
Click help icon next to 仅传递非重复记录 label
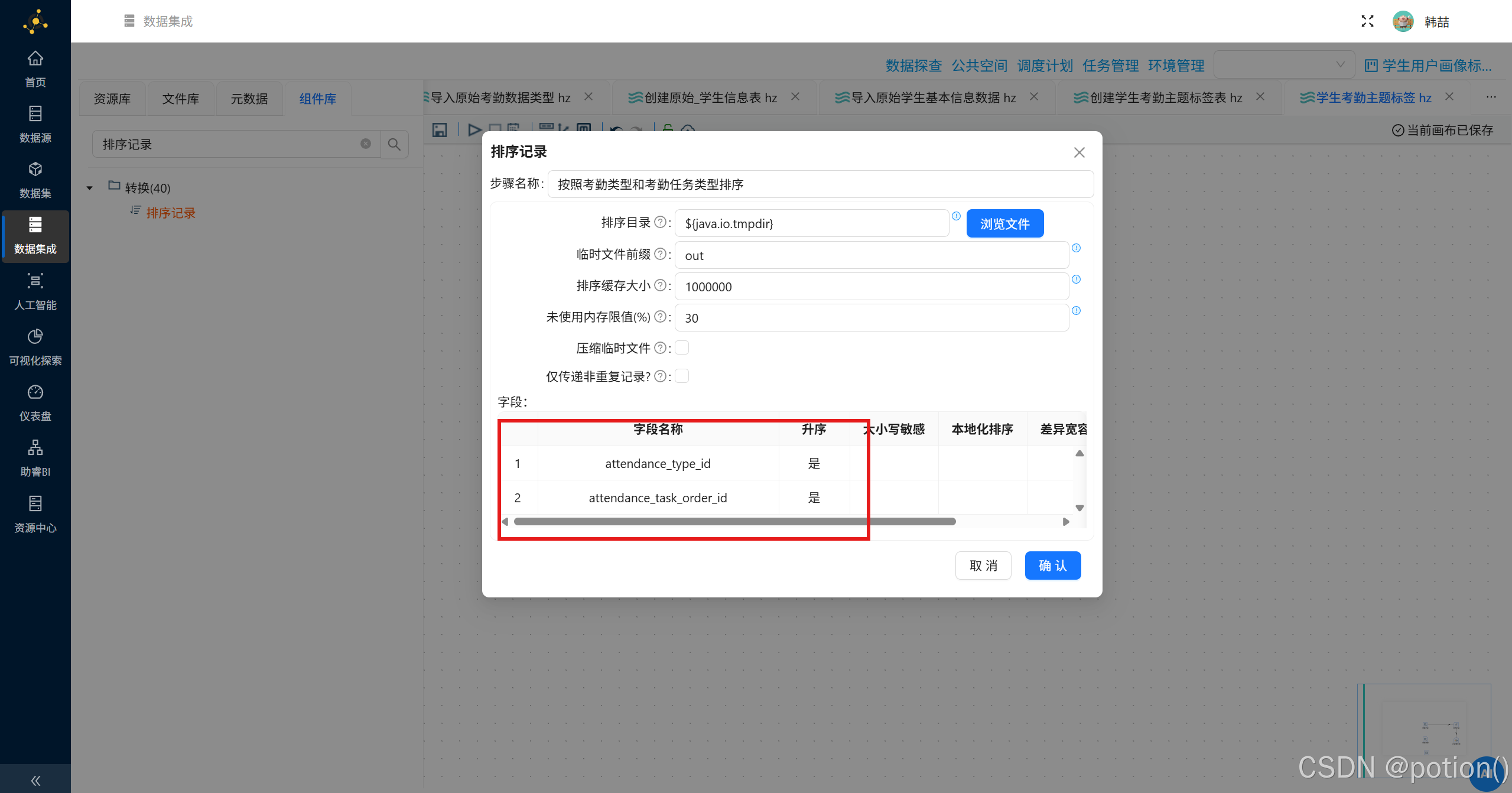[x=661, y=376]
